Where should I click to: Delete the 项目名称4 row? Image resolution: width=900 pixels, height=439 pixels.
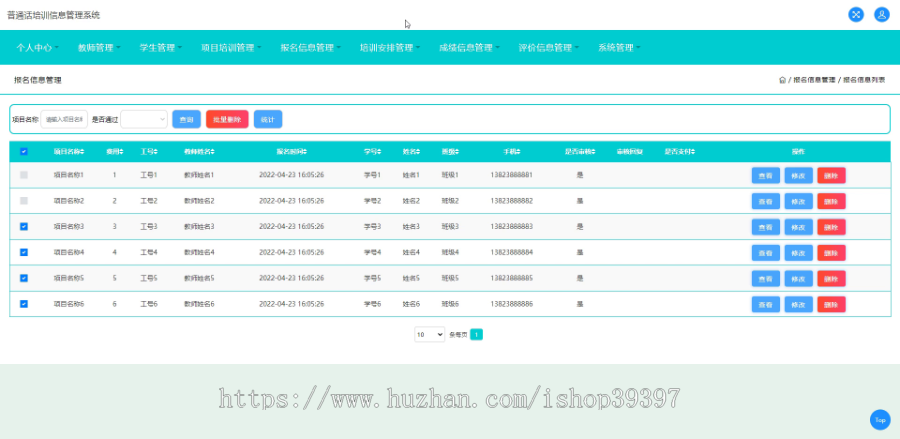point(831,253)
